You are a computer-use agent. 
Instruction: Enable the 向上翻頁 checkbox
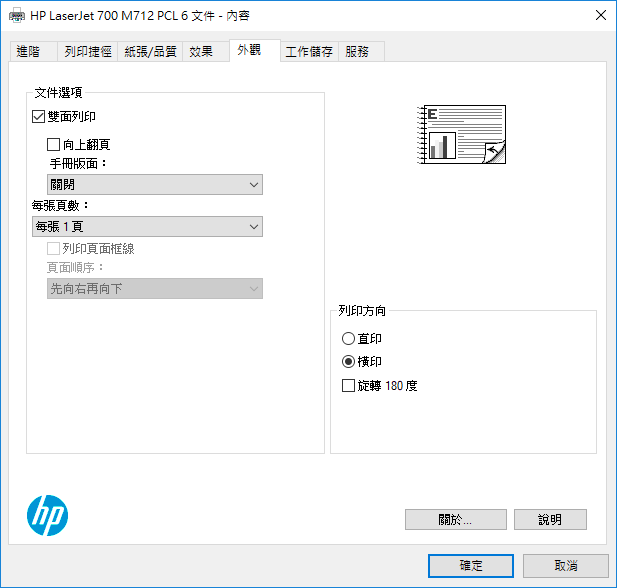[53, 144]
